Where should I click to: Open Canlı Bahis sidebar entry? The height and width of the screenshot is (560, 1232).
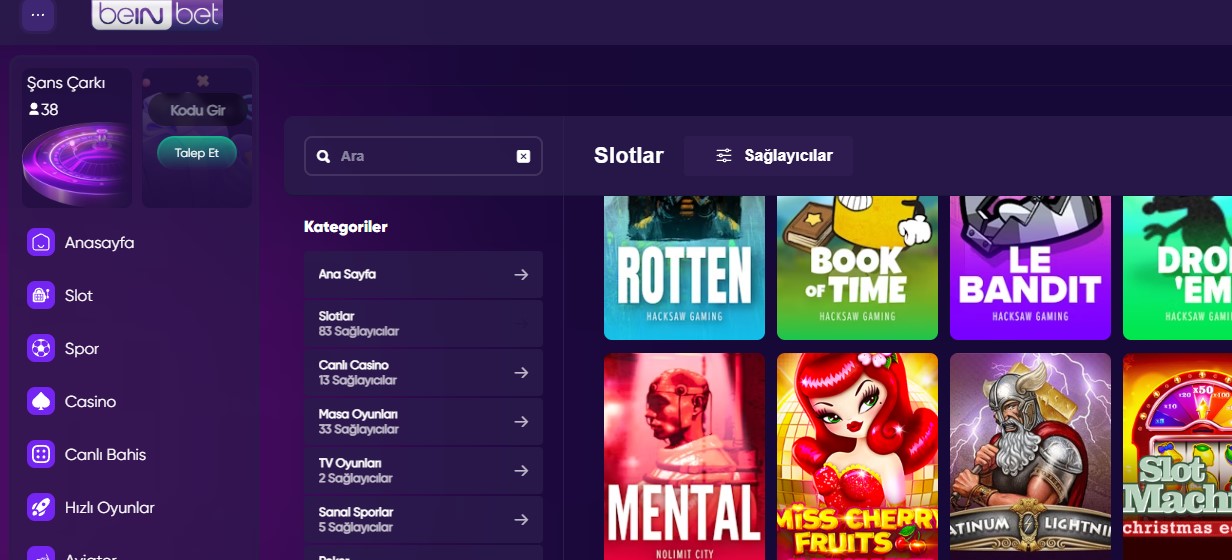[x=105, y=455]
